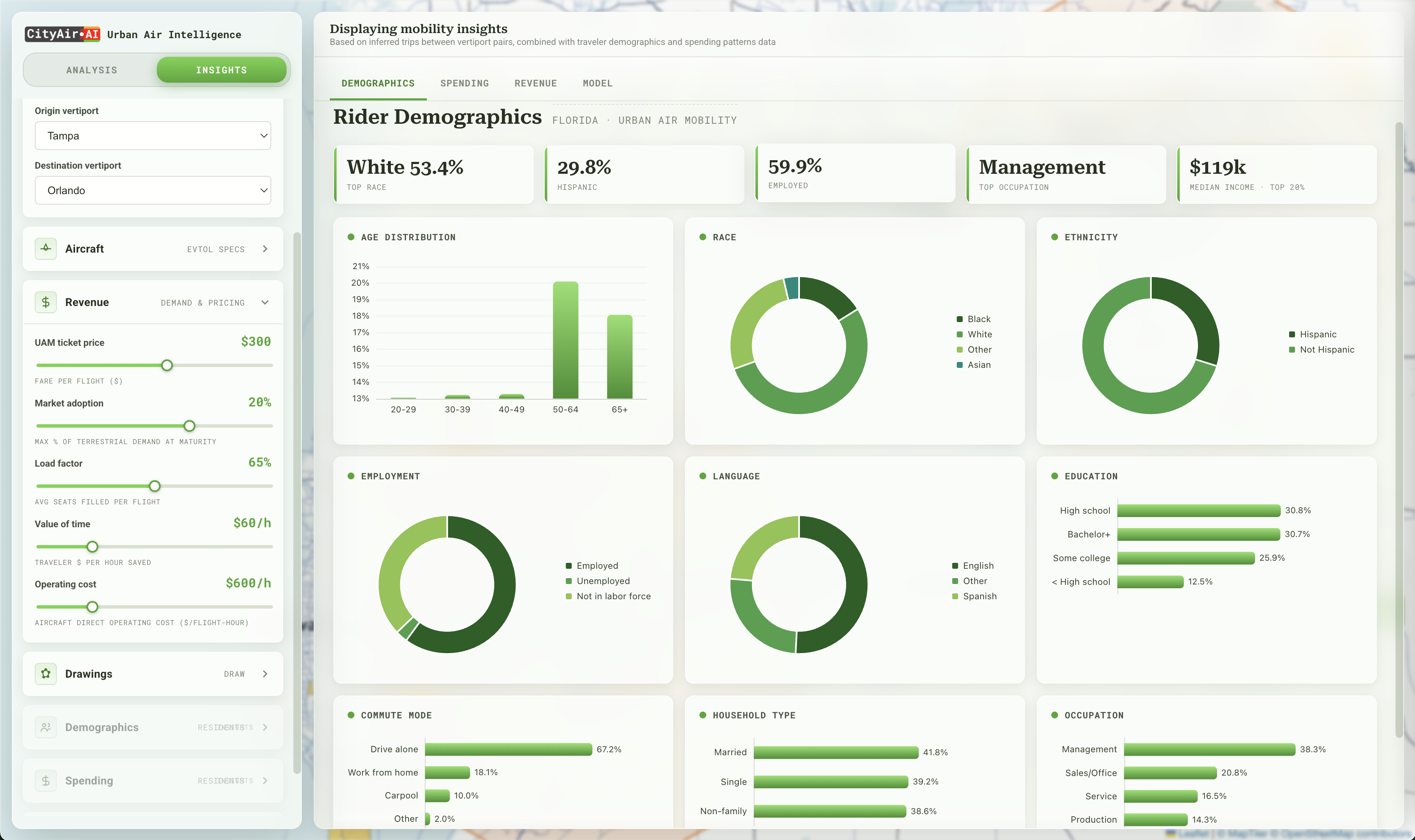Screen dimensions: 1415x840
Task: Click the Sales/Office occupation bar
Action: (x=1170, y=773)
